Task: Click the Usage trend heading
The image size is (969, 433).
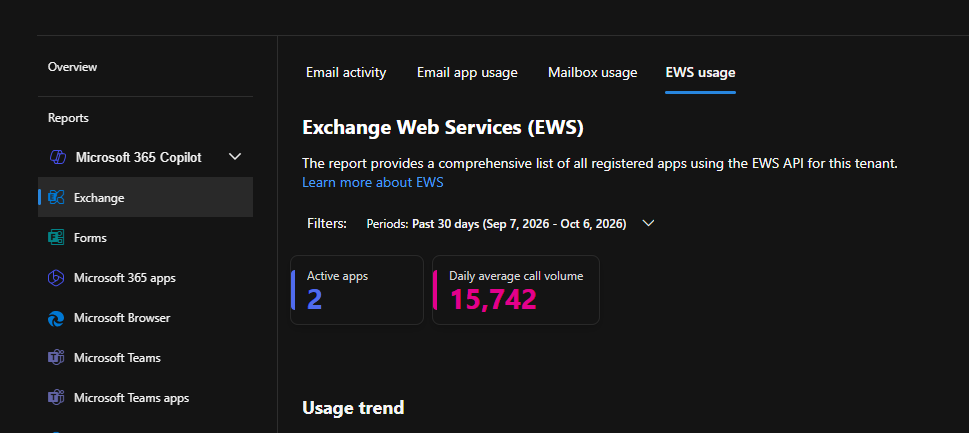Action: [353, 408]
